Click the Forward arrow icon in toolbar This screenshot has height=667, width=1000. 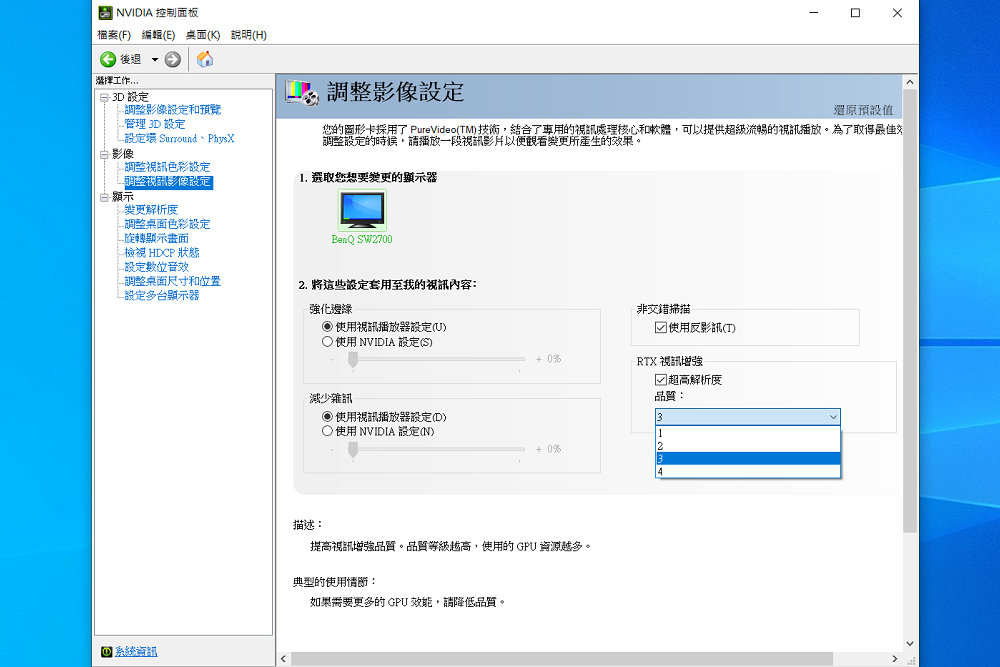(173, 59)
